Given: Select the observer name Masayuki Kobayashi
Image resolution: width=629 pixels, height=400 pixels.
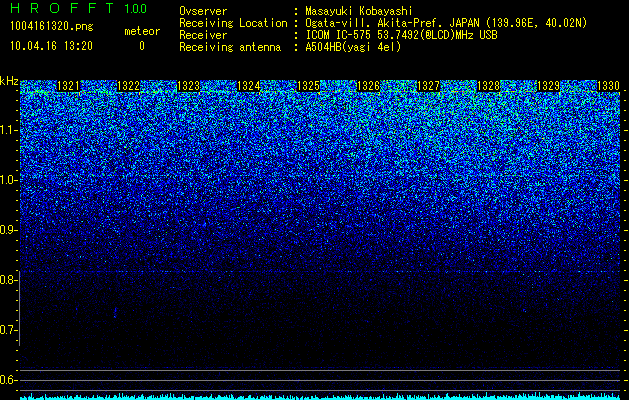Looking at the screenshot, I should (x=359, y=12).
